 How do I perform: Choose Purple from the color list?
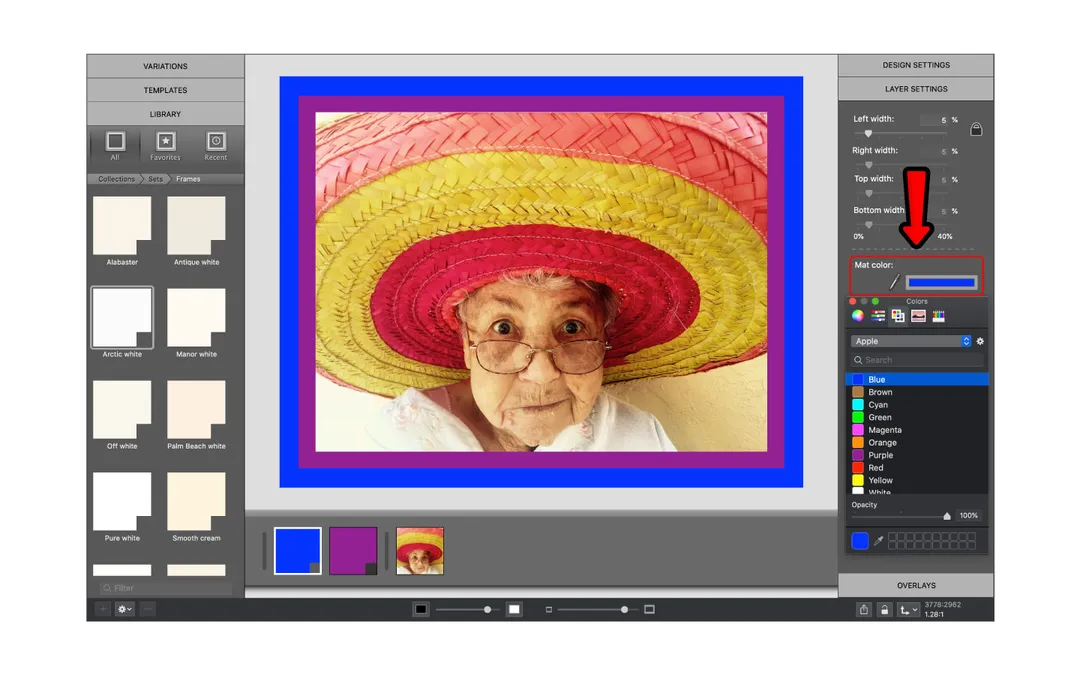(917, 455)
